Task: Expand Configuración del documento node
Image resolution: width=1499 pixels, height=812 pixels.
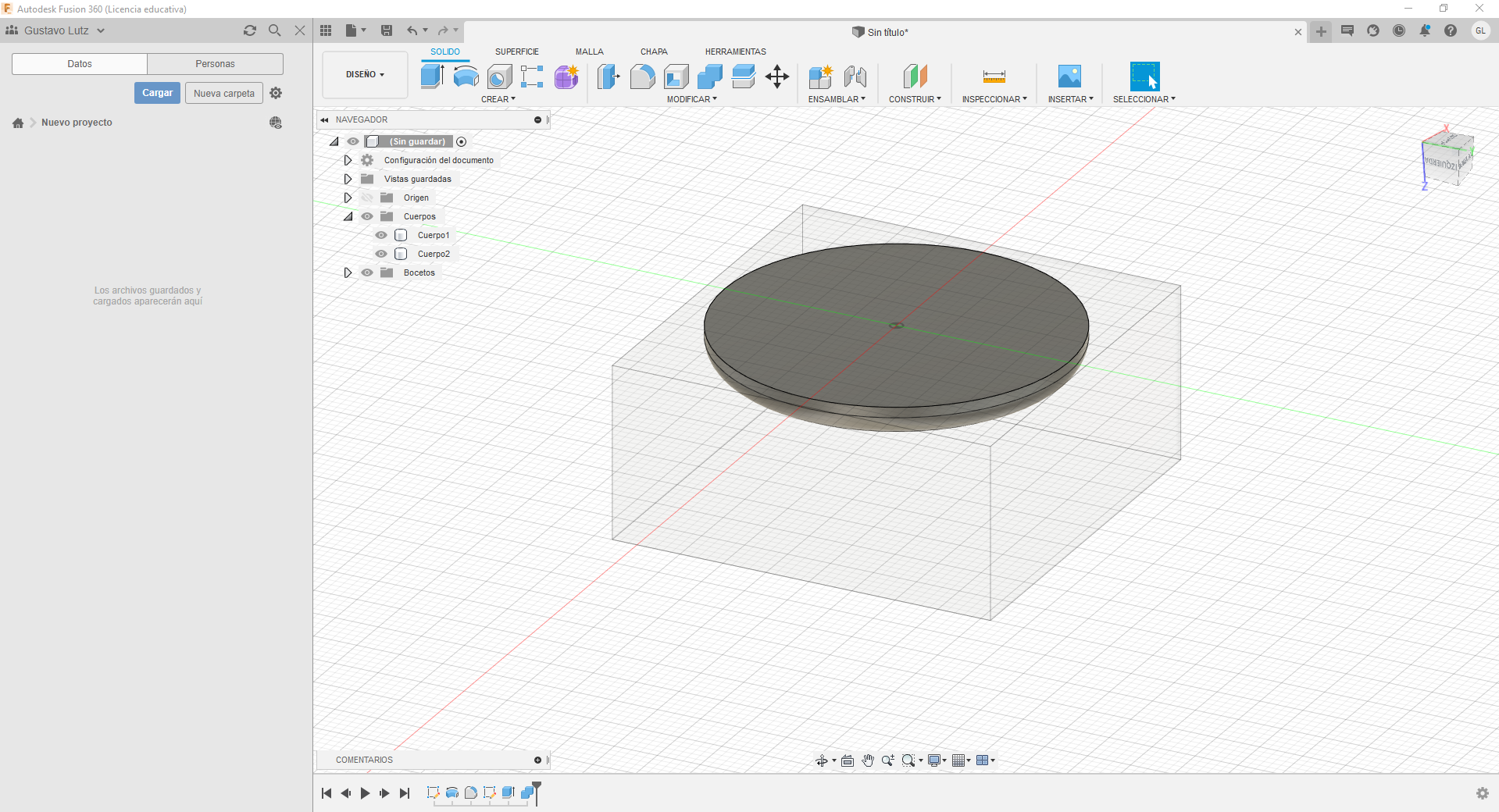Action: point(348,160)
